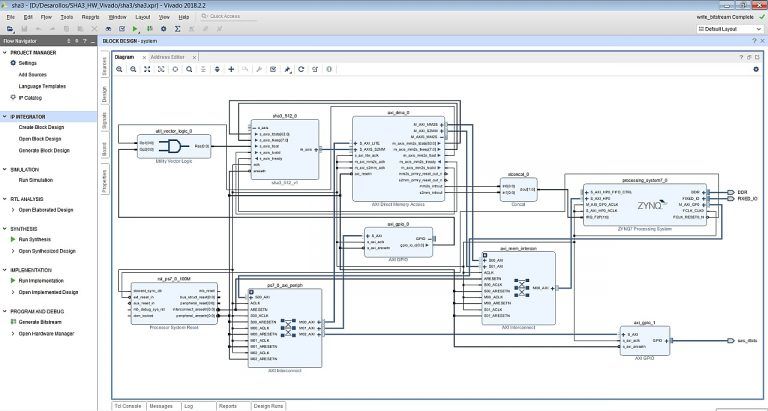Click Add Sources in Project Manager
Screen dimensions: 768x411
[32, 74]
